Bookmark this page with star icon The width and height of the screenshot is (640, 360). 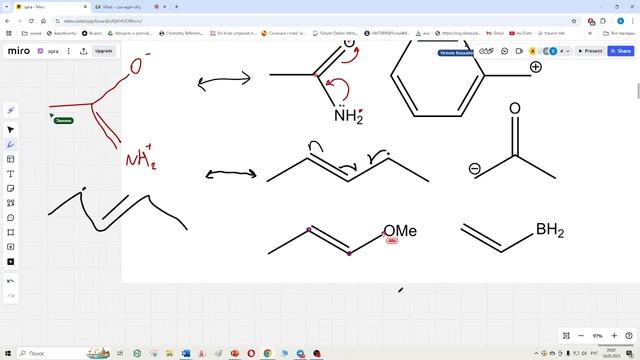tap(574, 21)
